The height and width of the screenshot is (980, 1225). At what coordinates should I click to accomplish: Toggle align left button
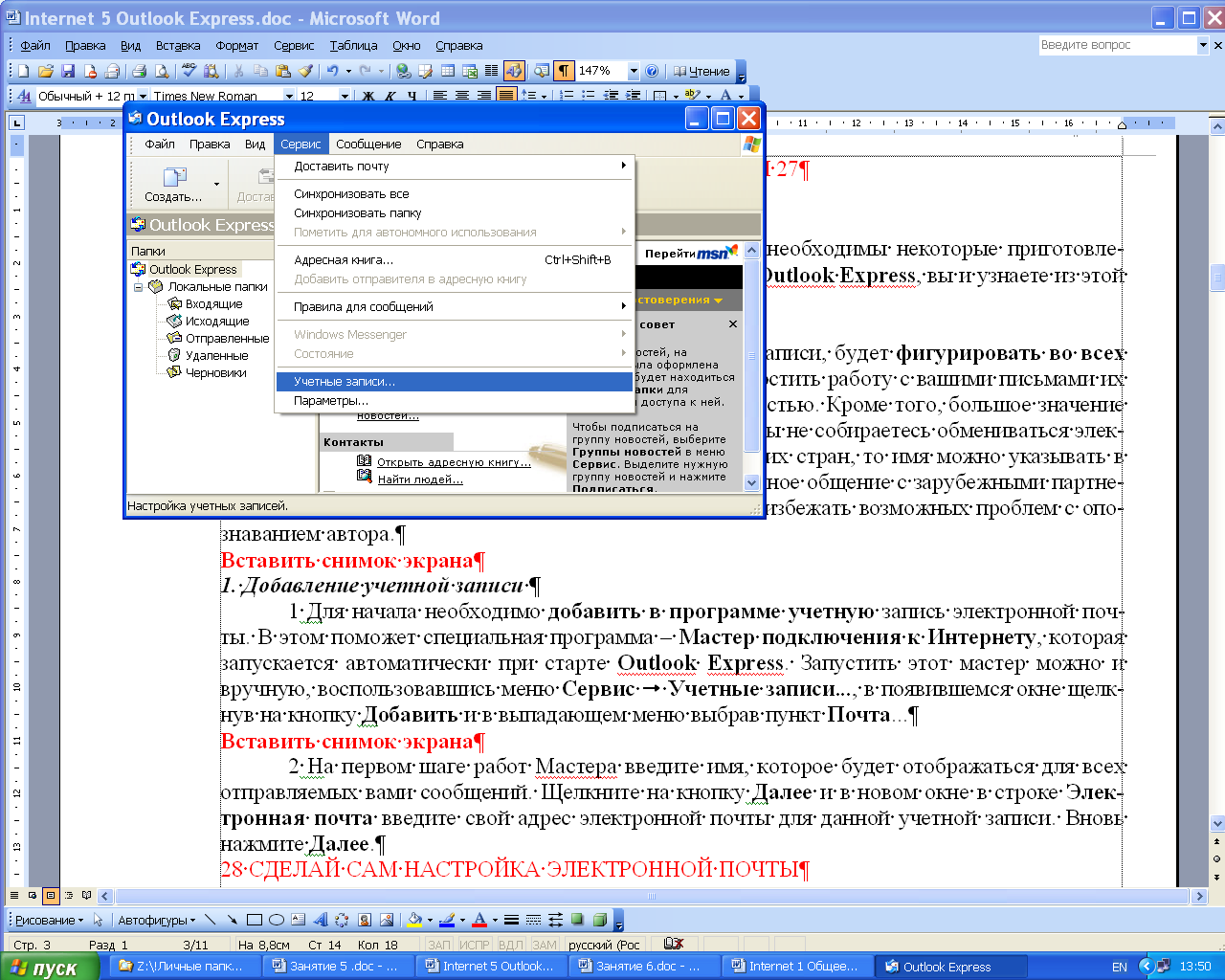[x=440, y=96]
